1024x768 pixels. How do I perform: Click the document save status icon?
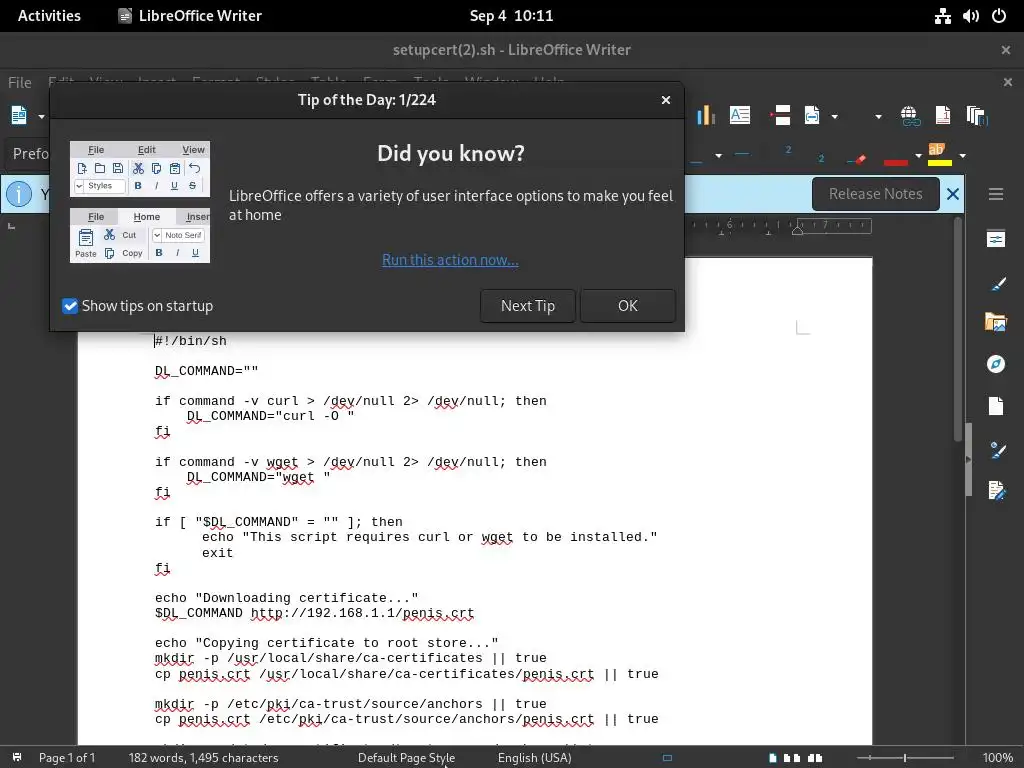(17, 758)
